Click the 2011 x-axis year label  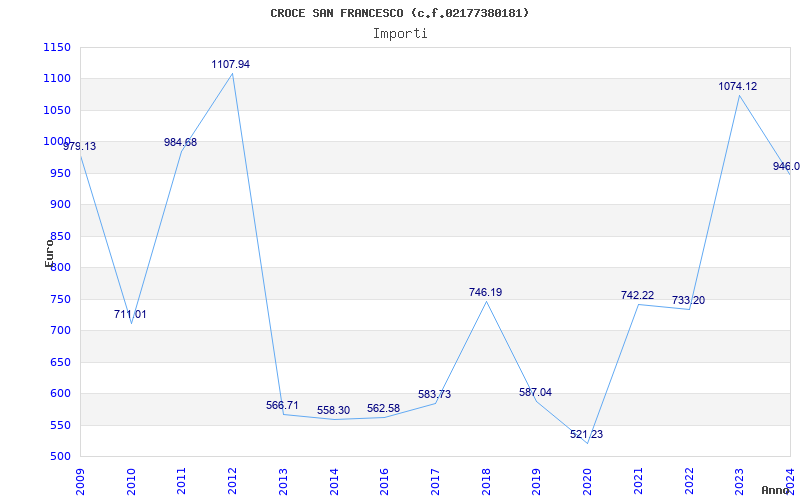182,481
